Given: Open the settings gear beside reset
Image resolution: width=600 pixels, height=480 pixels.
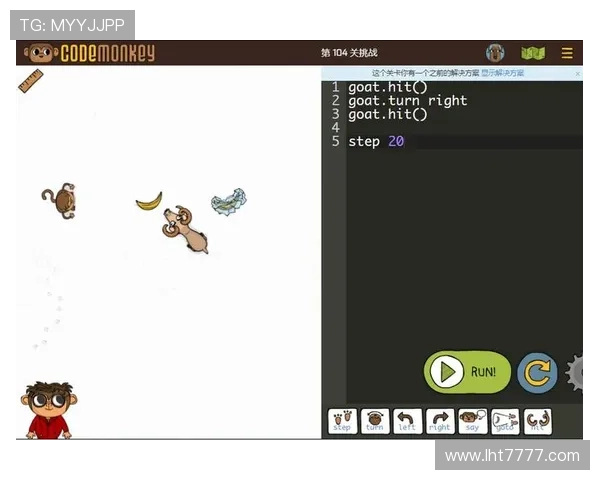Looking at the screenshot, I should 576,373.
